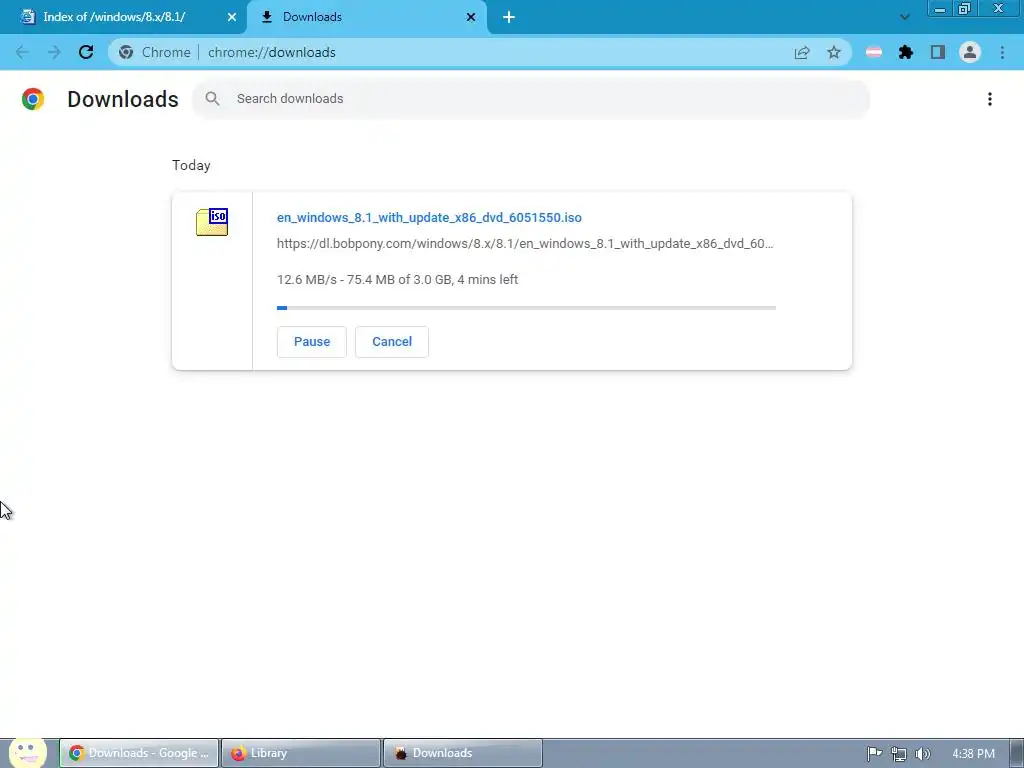Bookmark this tab with the star icon
Viewport: 1024px width, 768px height.
834,52
